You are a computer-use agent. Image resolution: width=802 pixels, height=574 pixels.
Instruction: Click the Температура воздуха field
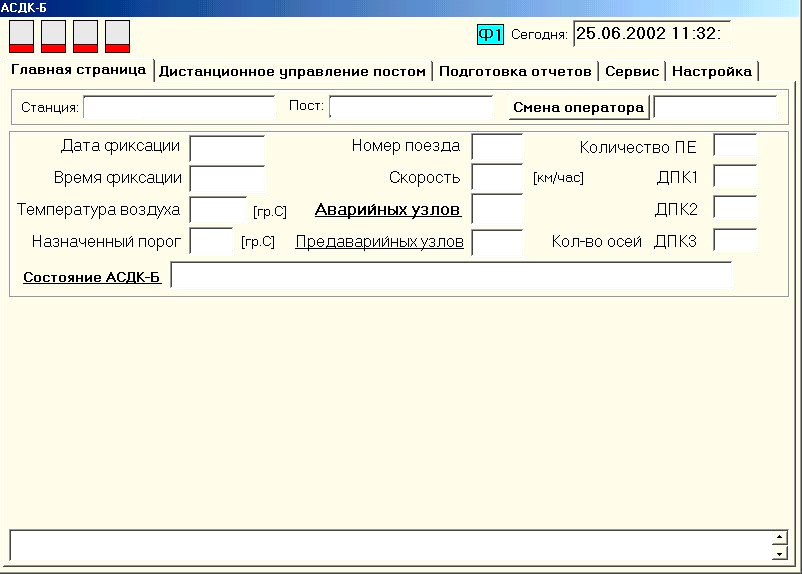tap(218, 210)
